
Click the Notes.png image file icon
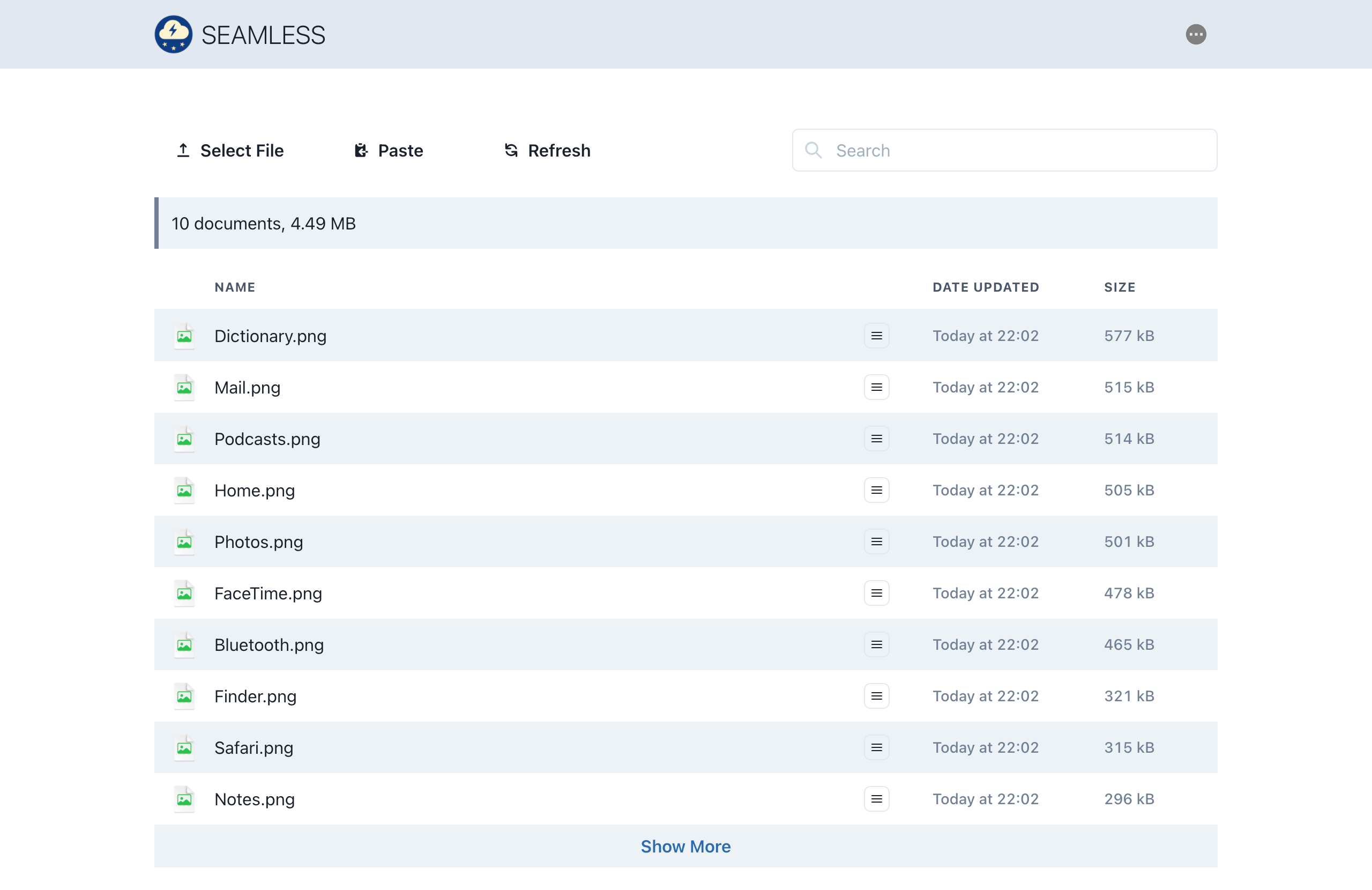pos(184,799)
